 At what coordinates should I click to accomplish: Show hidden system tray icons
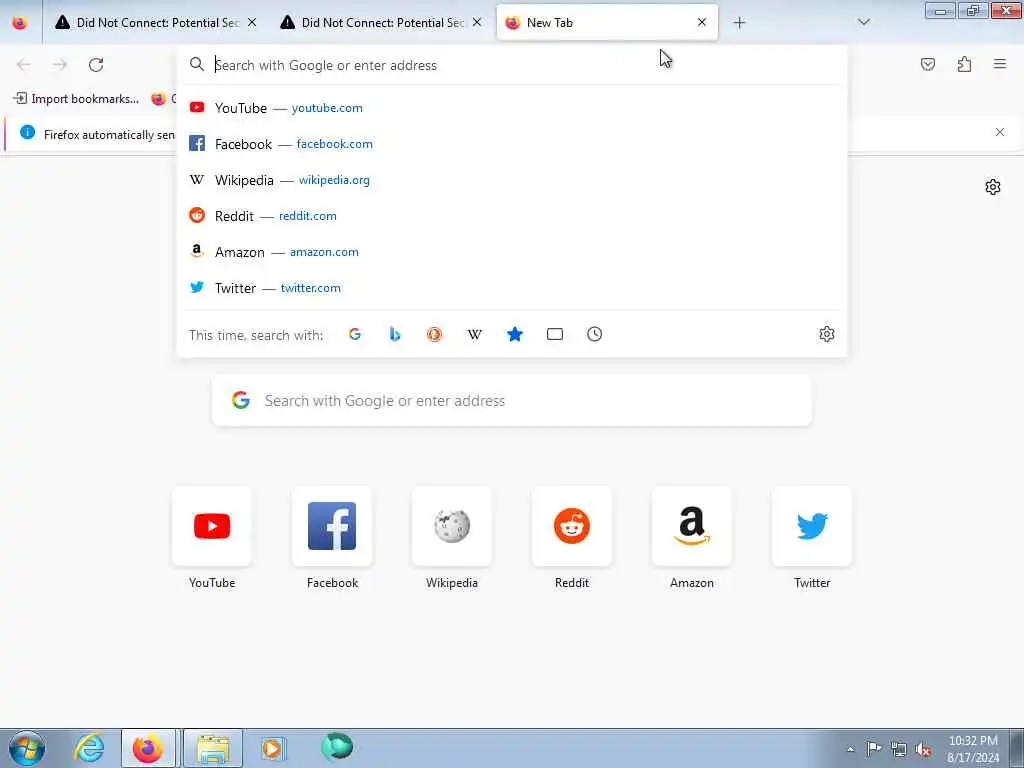pyautogui.click(x=850, y=750)
